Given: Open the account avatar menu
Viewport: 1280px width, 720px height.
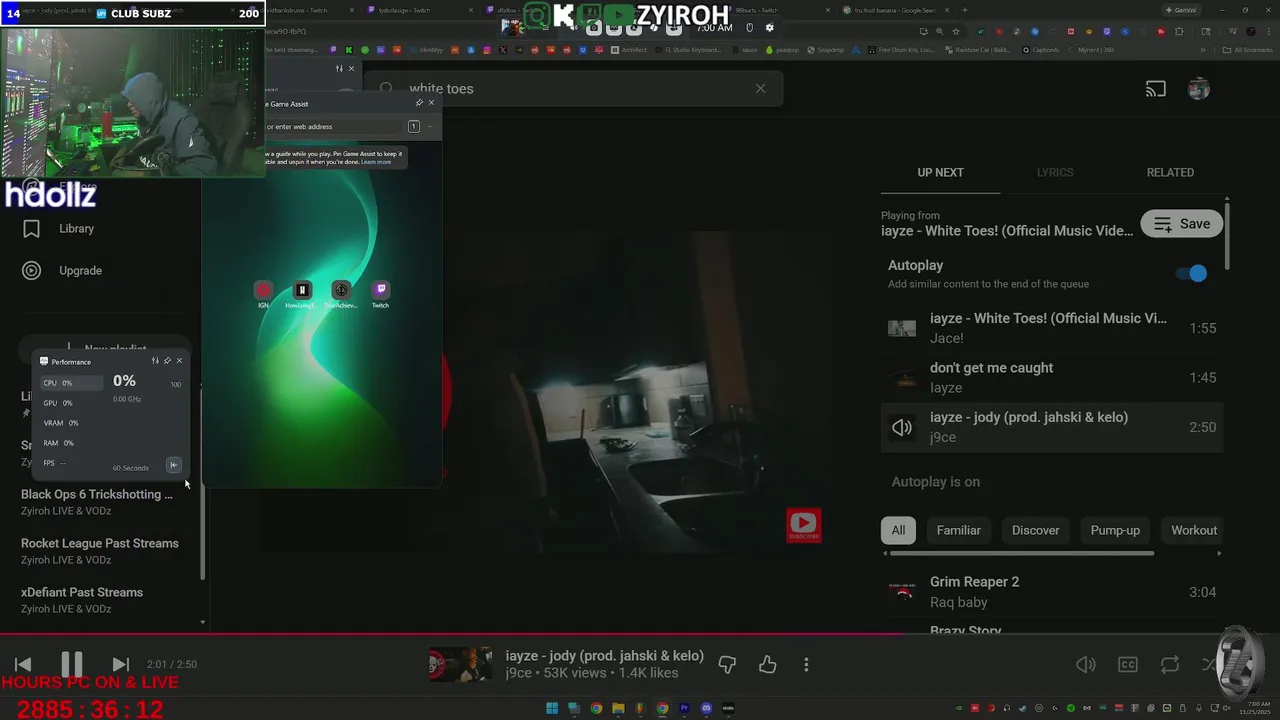Looking at the screenshot, I should [x=1198, y=89].
